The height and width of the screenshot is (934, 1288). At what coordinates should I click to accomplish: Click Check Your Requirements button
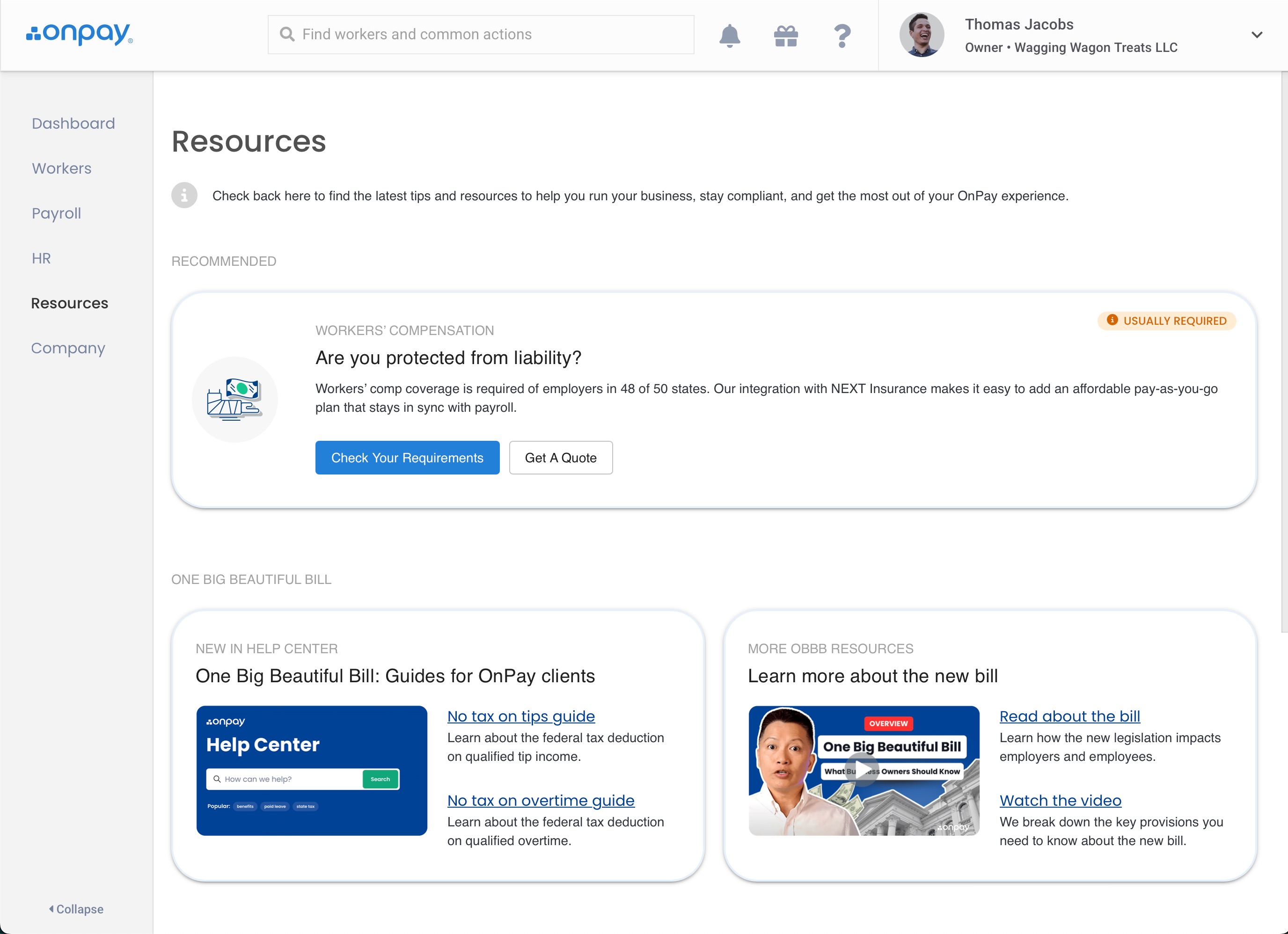click(x=407, y=458)
